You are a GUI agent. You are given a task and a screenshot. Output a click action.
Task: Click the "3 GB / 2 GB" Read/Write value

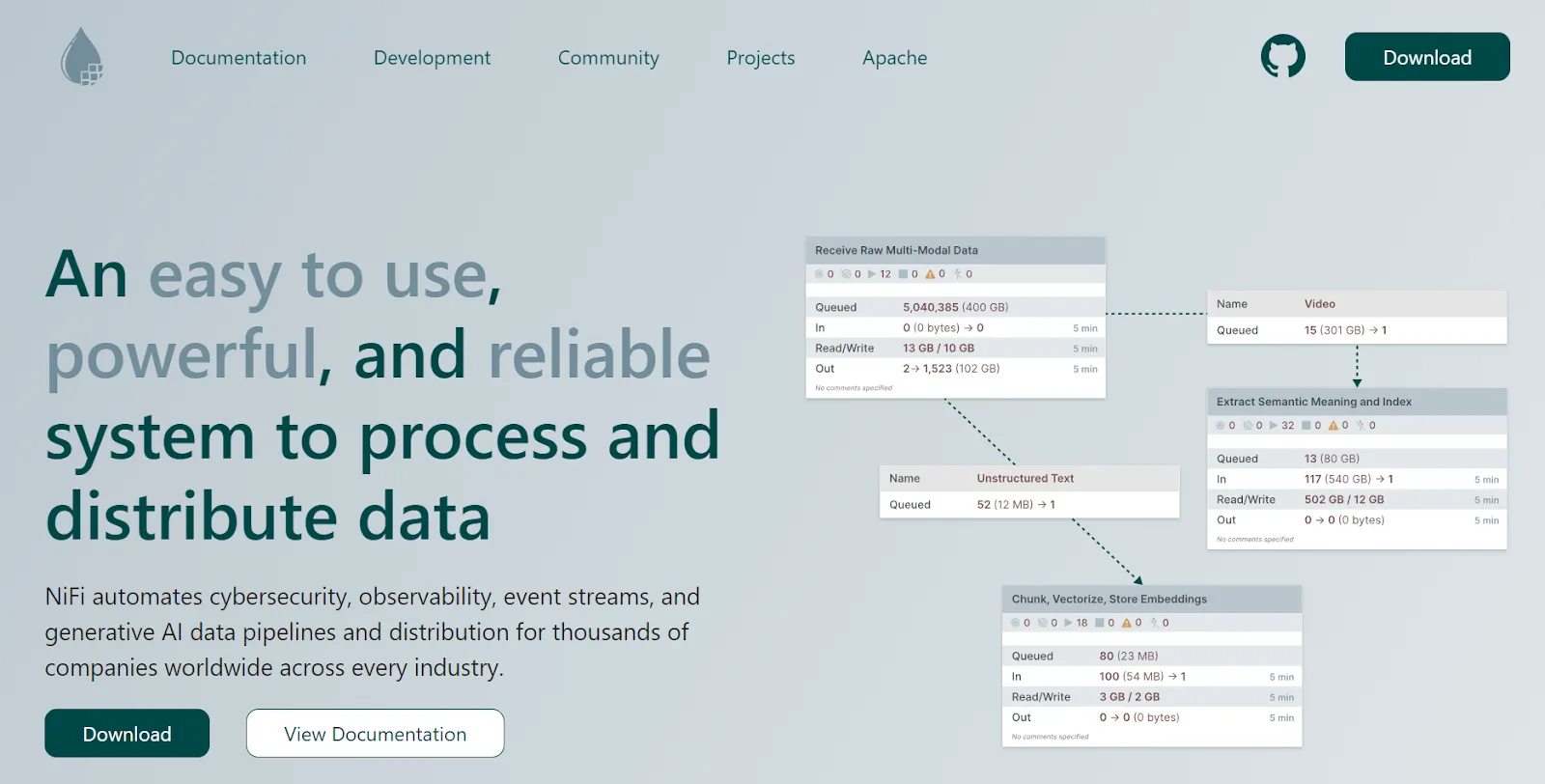pyautogui.click(x=1129, y=697)
